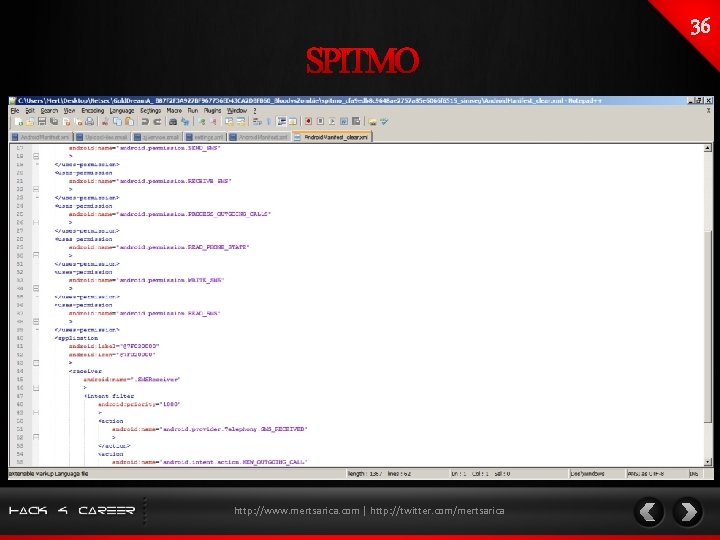Click the Redo arrow icon
The height and width of the screenshot is (540, 720).
point(158,122)
